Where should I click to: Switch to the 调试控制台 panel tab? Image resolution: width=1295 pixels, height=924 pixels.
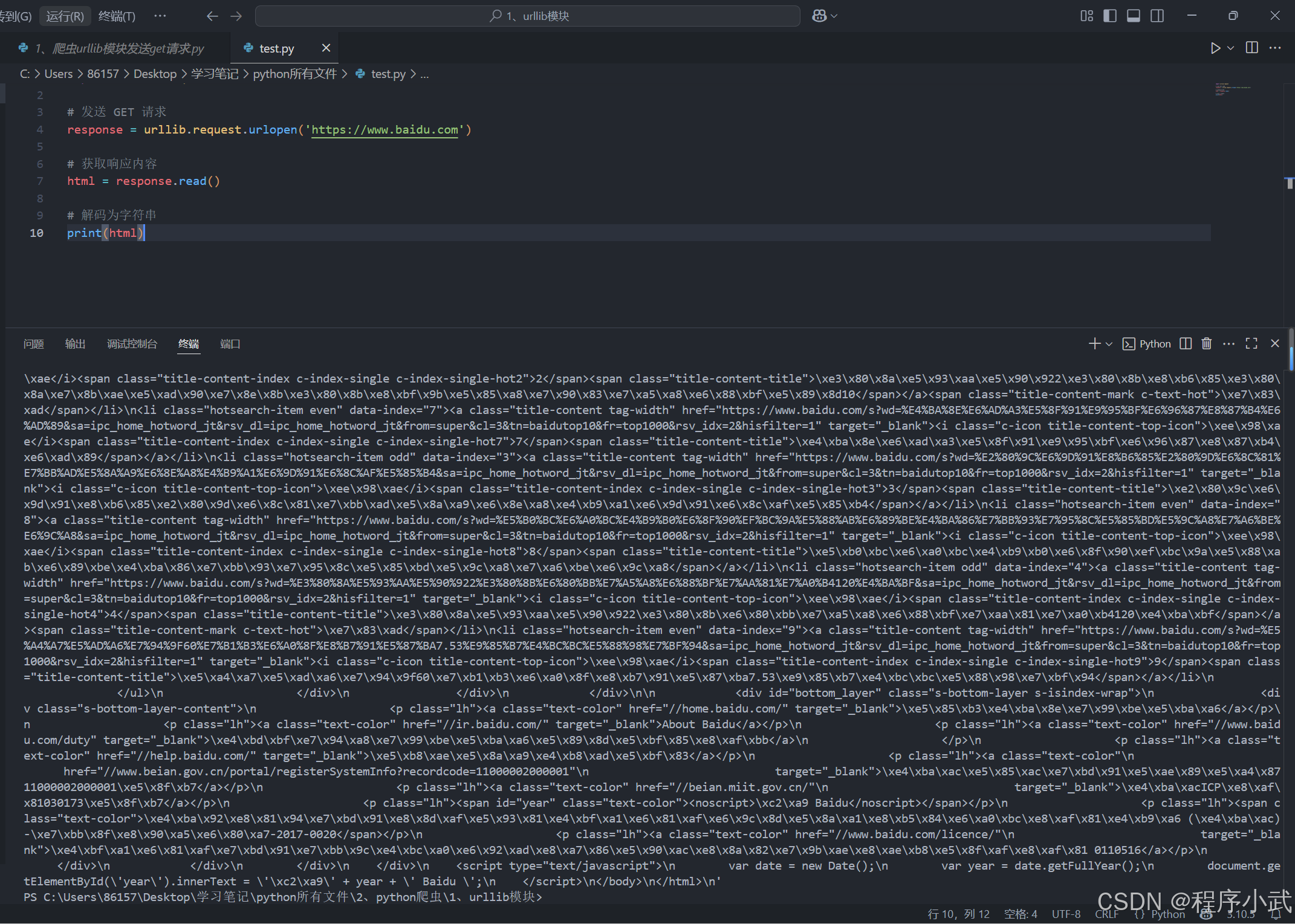click(x=132, y=344)
